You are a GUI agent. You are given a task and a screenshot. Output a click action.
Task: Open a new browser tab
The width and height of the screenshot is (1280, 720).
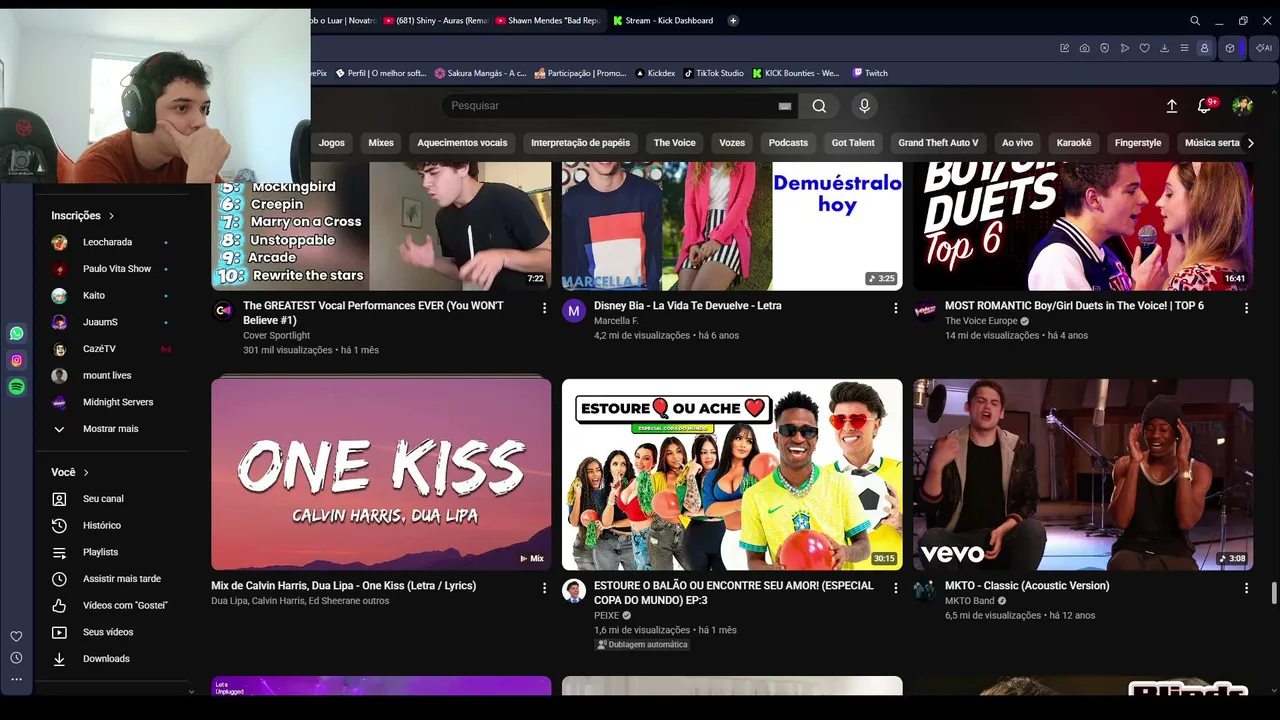(x=733, y=20)
